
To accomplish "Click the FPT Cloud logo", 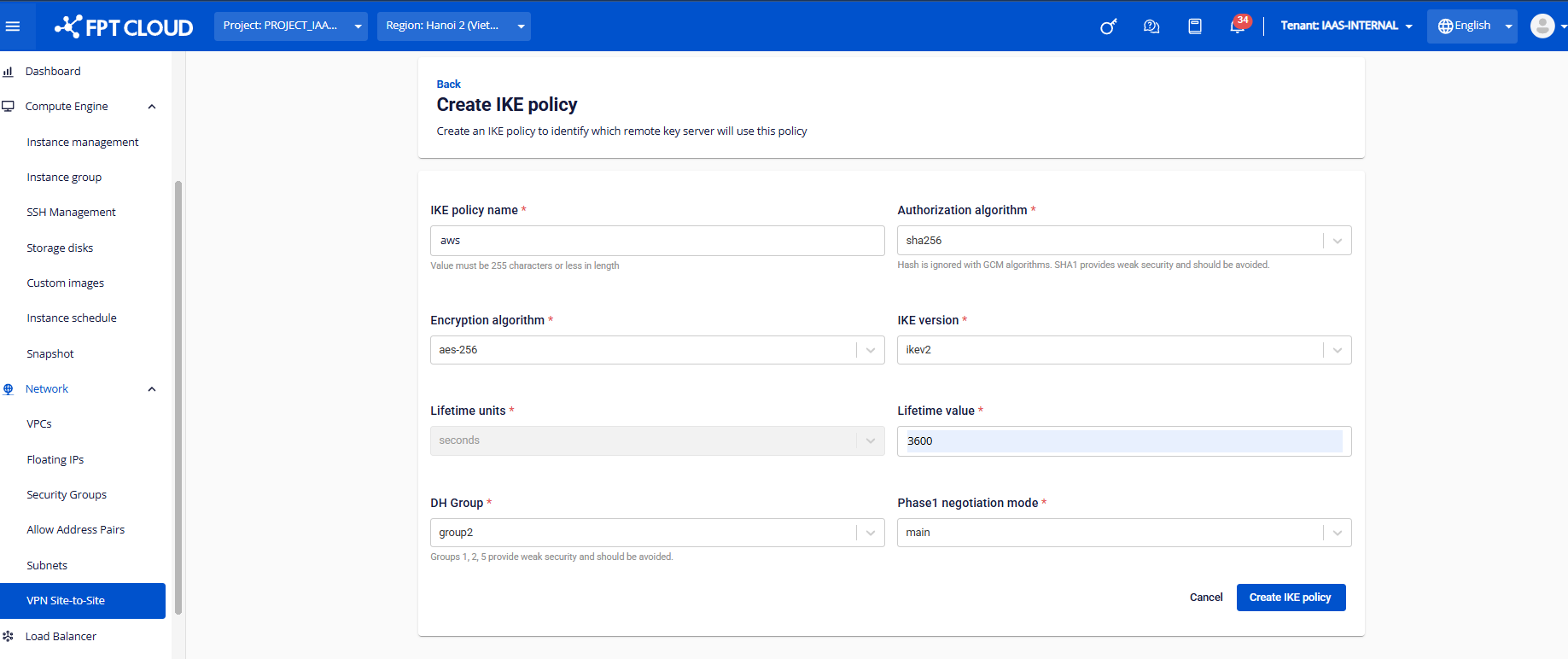I will (x=124, y=26).
